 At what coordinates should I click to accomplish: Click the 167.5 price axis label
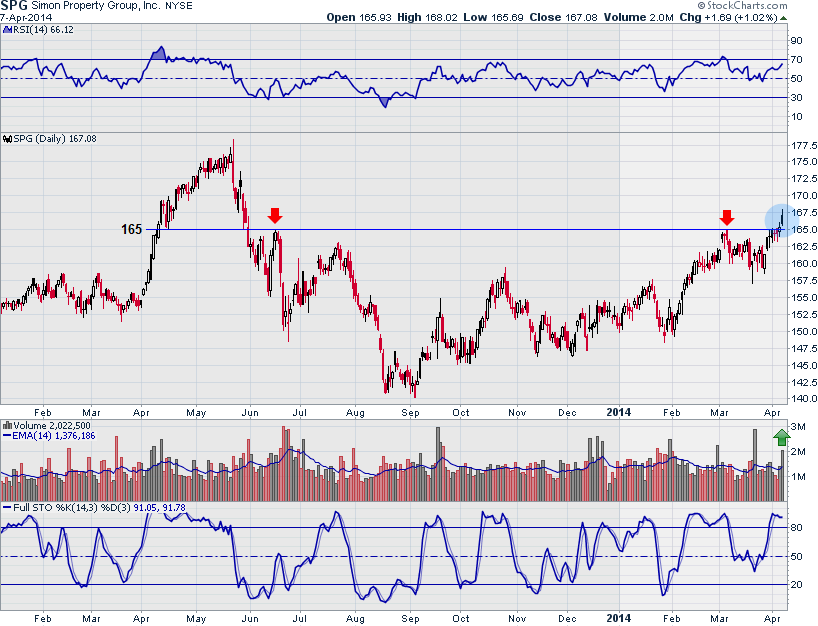coord(804,212)
